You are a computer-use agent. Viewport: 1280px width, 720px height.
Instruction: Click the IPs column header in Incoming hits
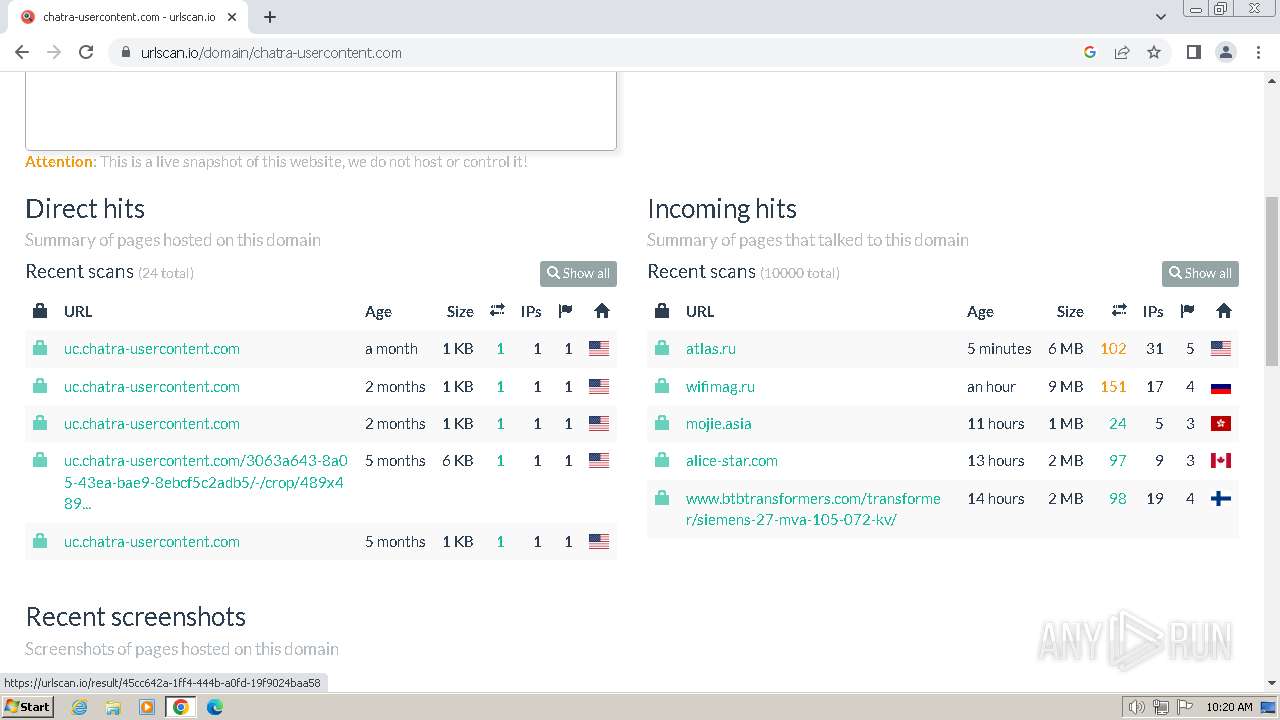coord(1153,312)
